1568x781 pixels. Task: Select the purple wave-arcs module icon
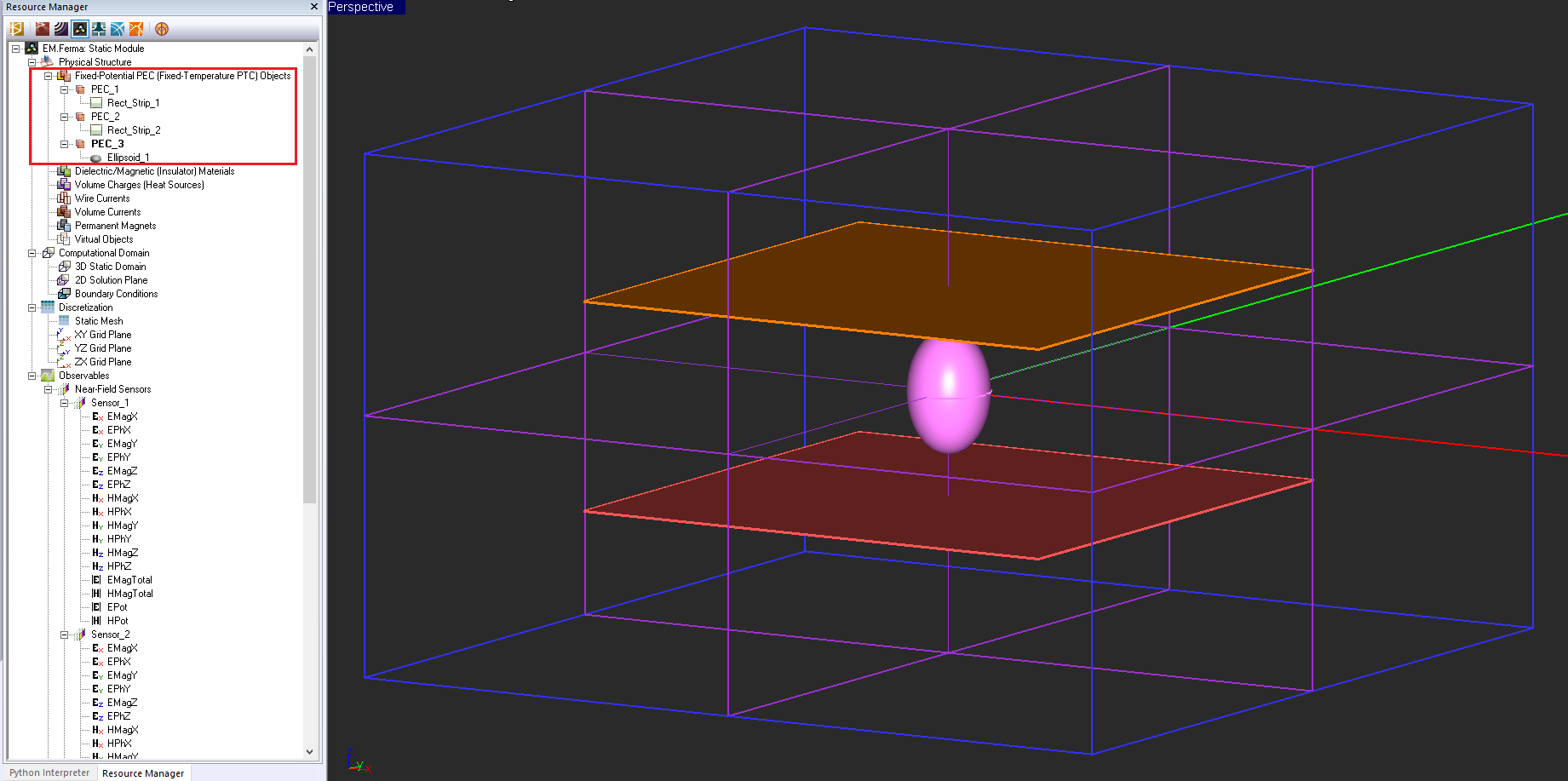point(61,29)
